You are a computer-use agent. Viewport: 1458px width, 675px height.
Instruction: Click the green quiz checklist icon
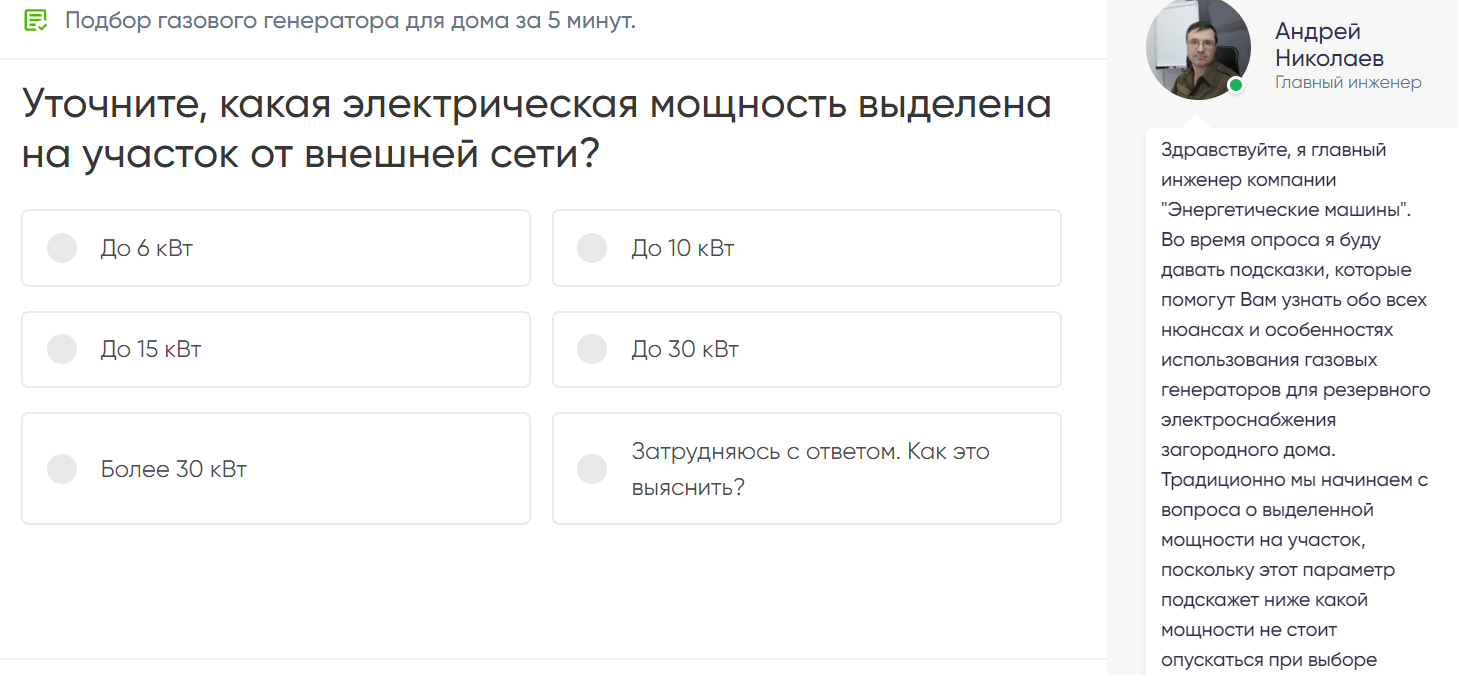pyautogui.click(x=36, y=18)
